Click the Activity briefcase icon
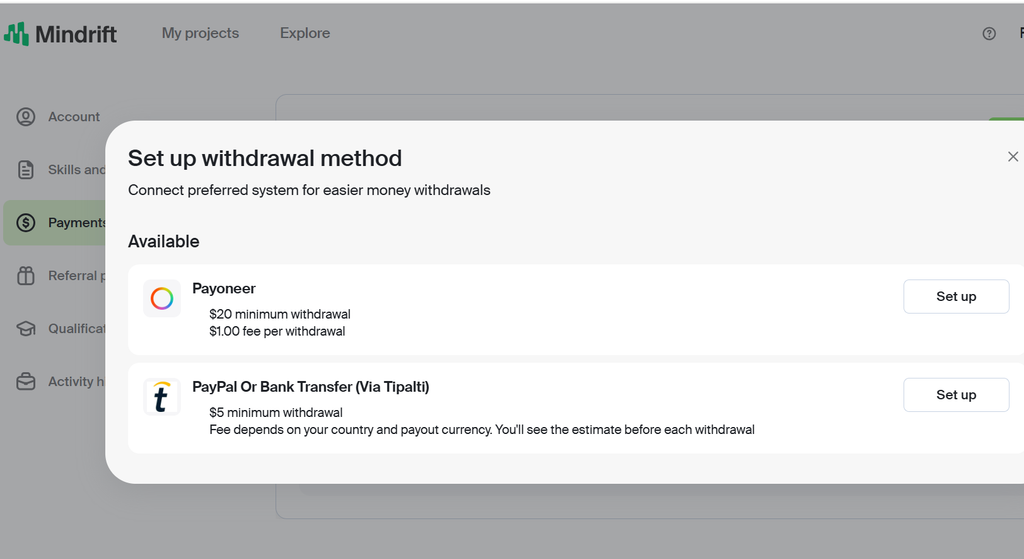Viewport: 1024px width, 559px height. point(26,381)
